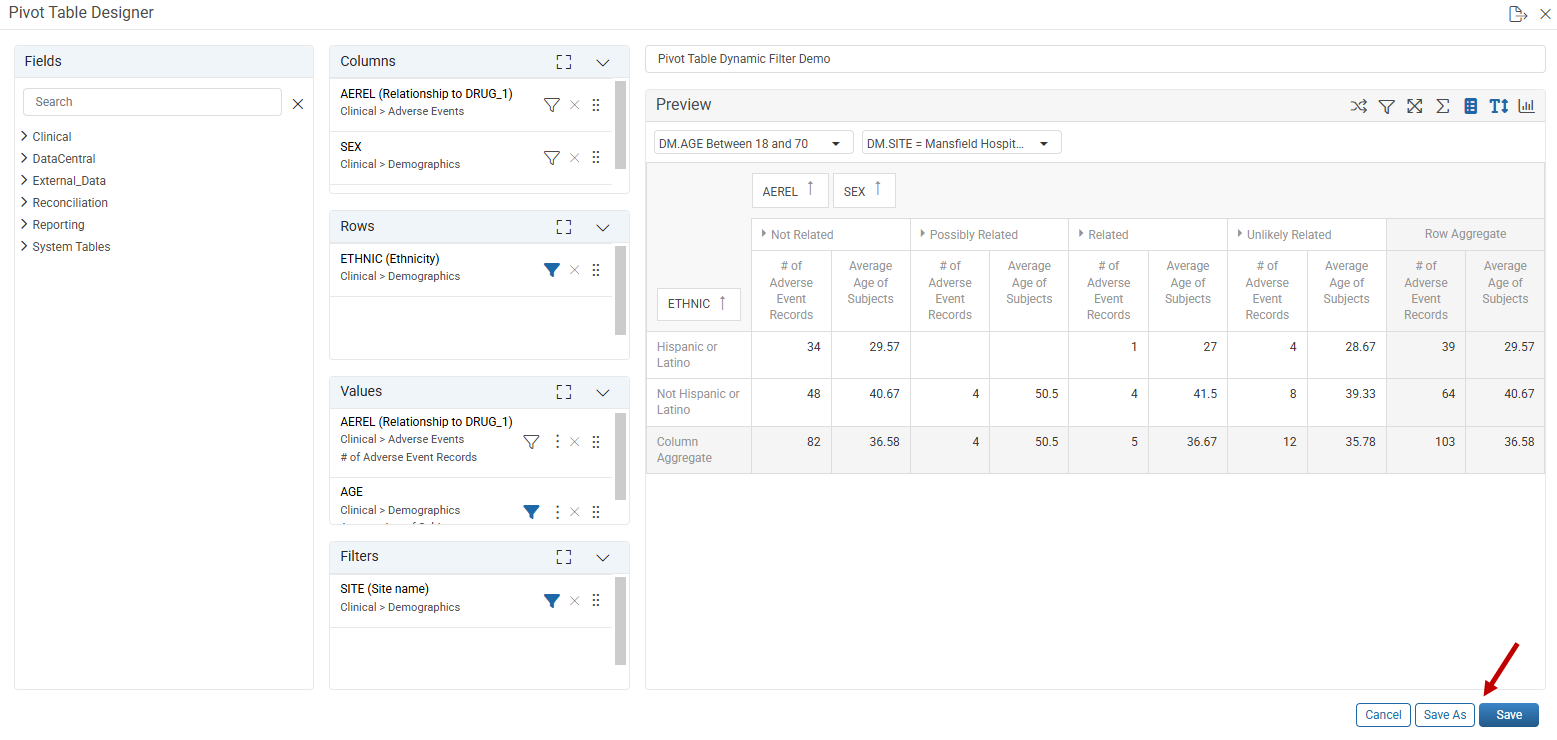
Task: Collapse the Columns panel with the chevron
Action: [x=603, y=62]
